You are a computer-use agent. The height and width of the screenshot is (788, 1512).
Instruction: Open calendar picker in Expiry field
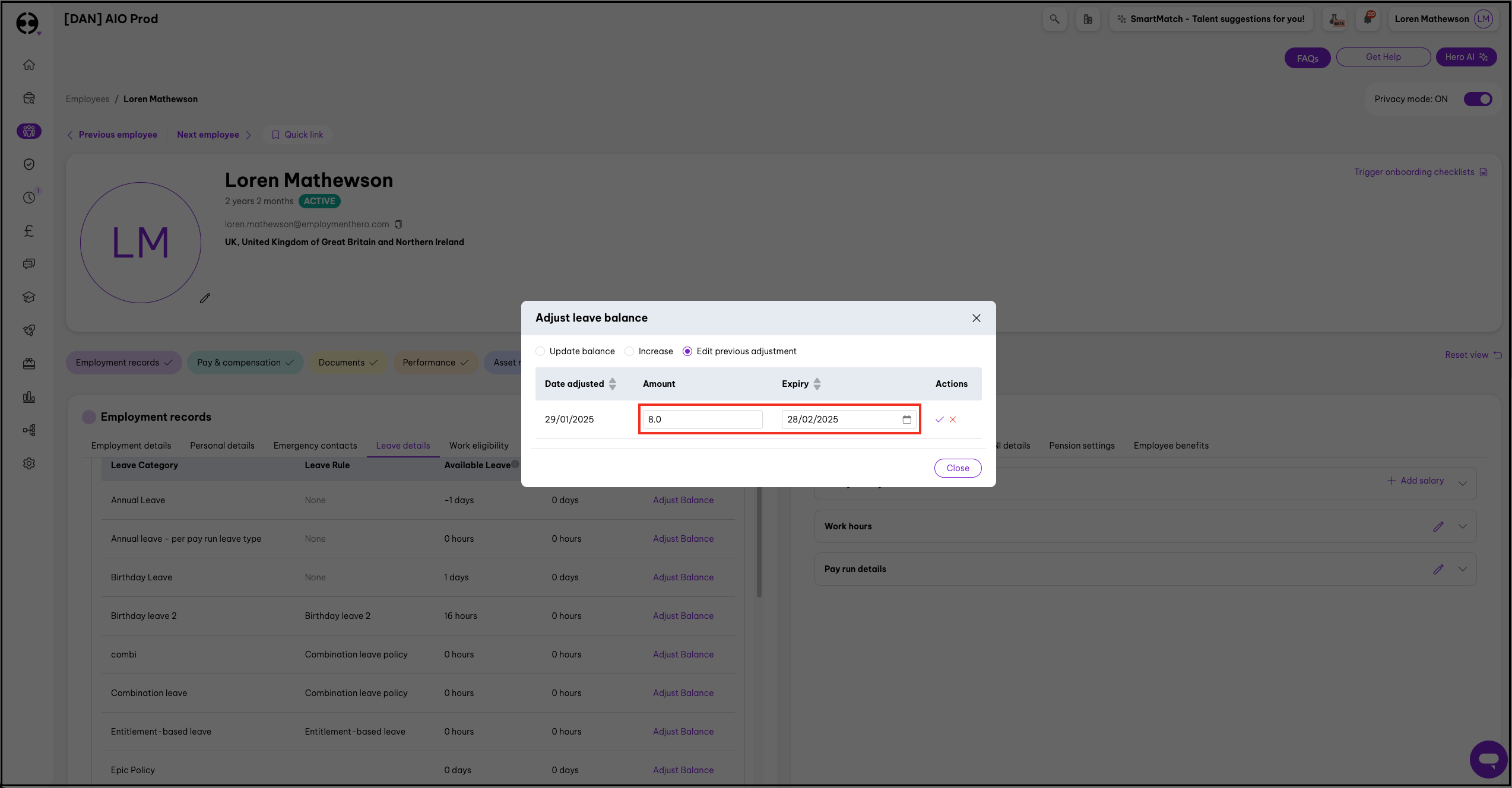(906, 420)
